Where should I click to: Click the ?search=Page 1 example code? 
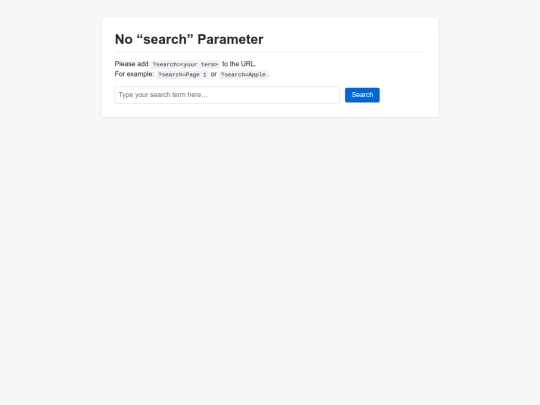coord(182,75)
